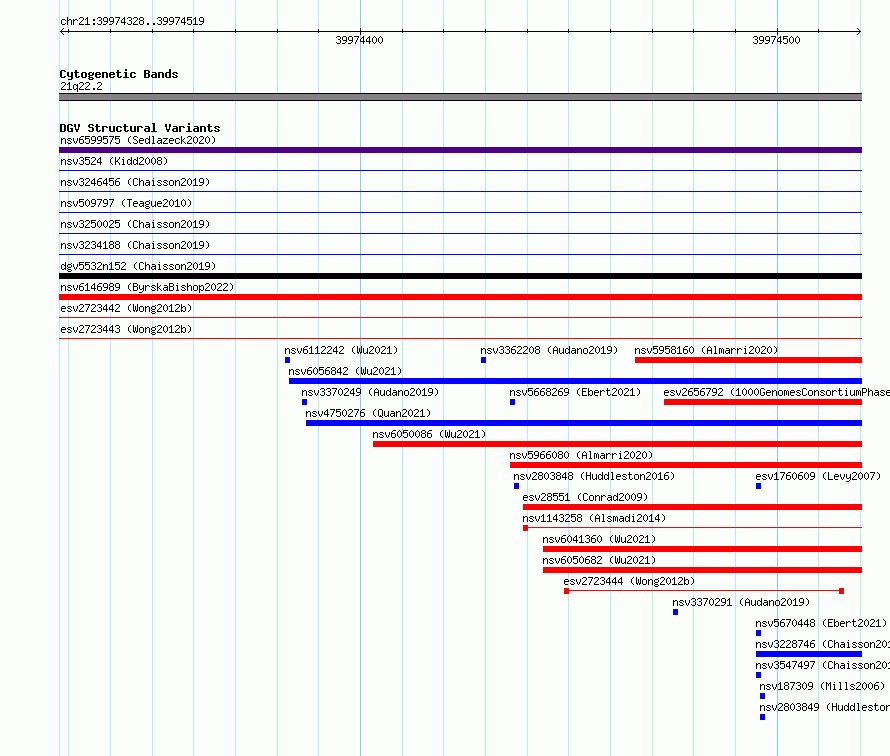The height and width of the screenshot is (756, 890).
Task: Click the Cytogenetic Bands track title
Action: click(x=119, y=74)
